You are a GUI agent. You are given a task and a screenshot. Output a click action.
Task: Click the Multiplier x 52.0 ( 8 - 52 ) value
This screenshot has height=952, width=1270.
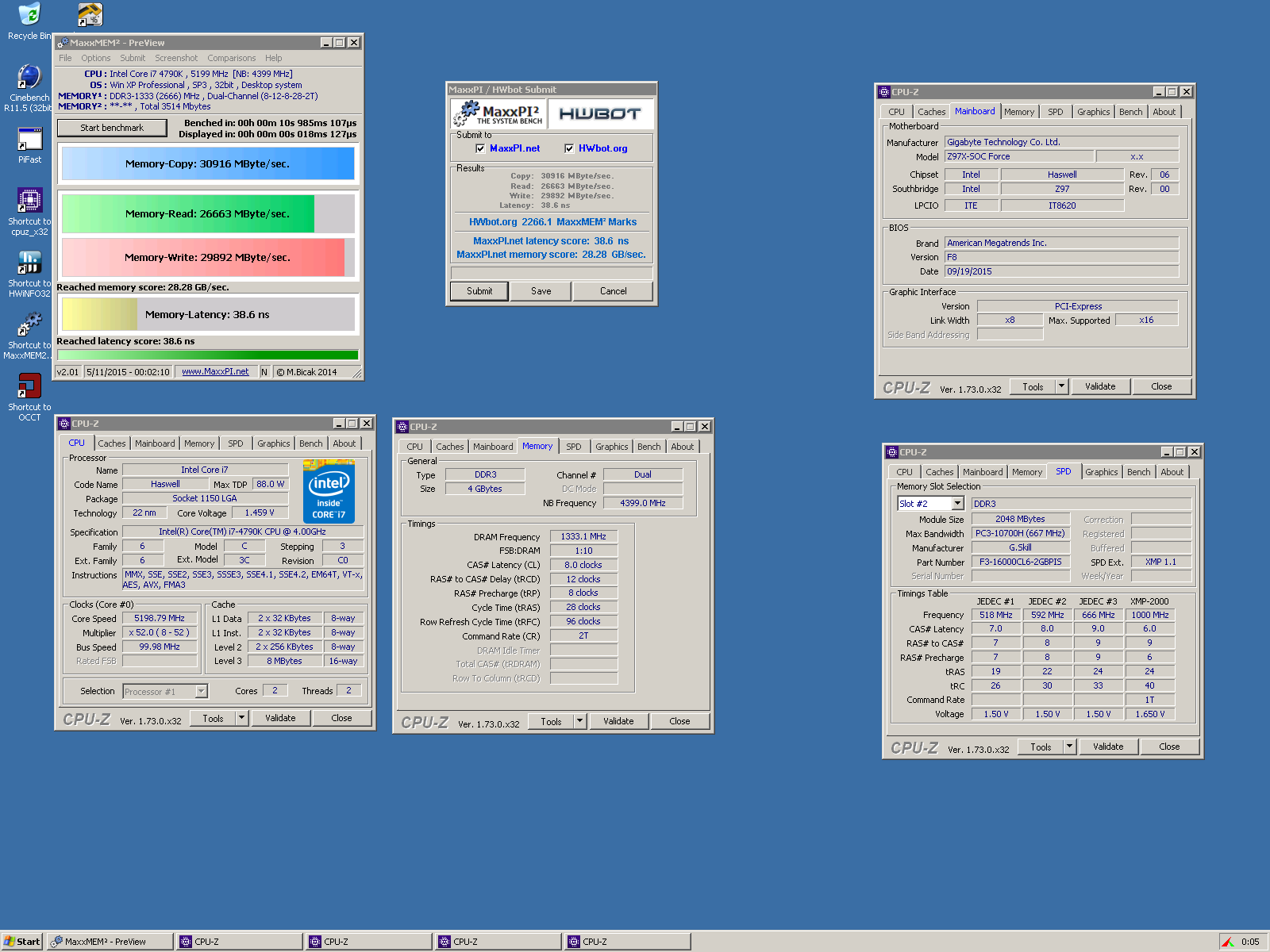(160, 633)
